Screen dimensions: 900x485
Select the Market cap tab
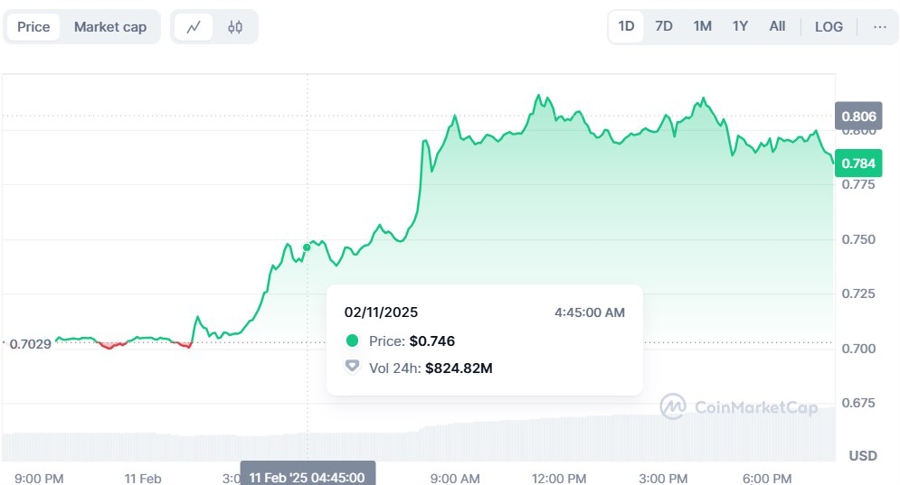tap(110, 27)
